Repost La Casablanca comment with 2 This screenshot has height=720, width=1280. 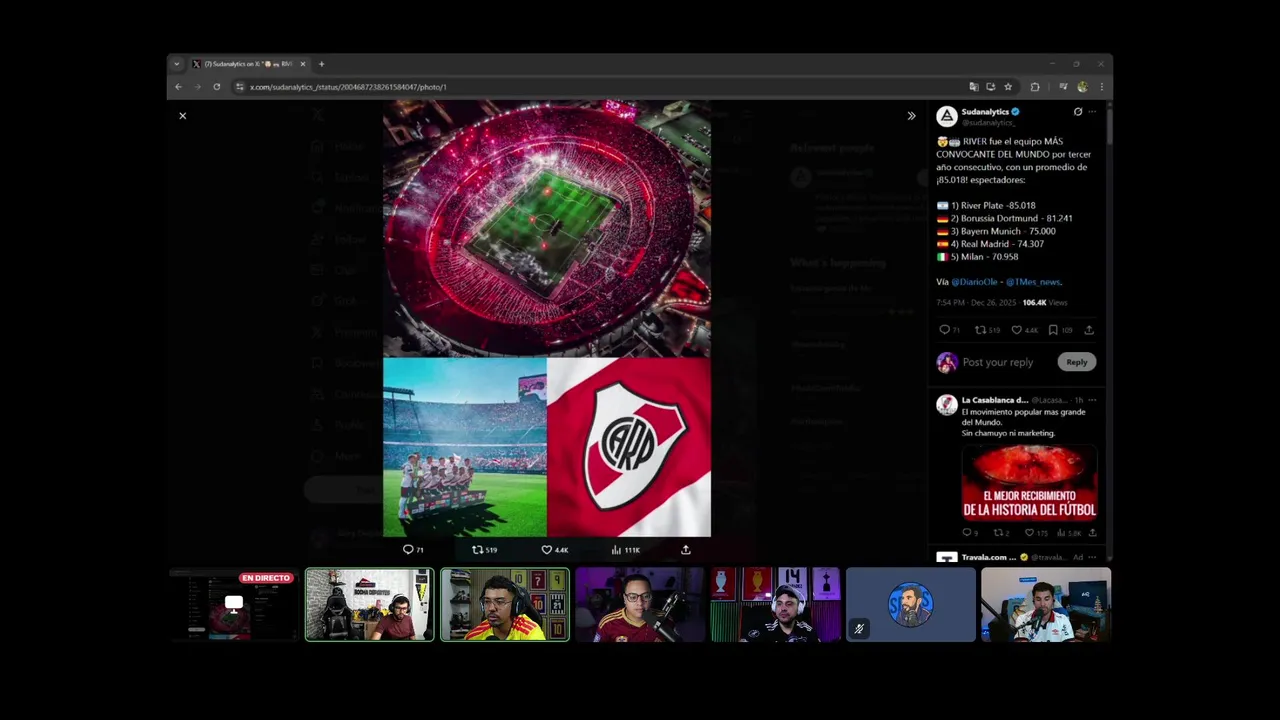point(1001,533)
